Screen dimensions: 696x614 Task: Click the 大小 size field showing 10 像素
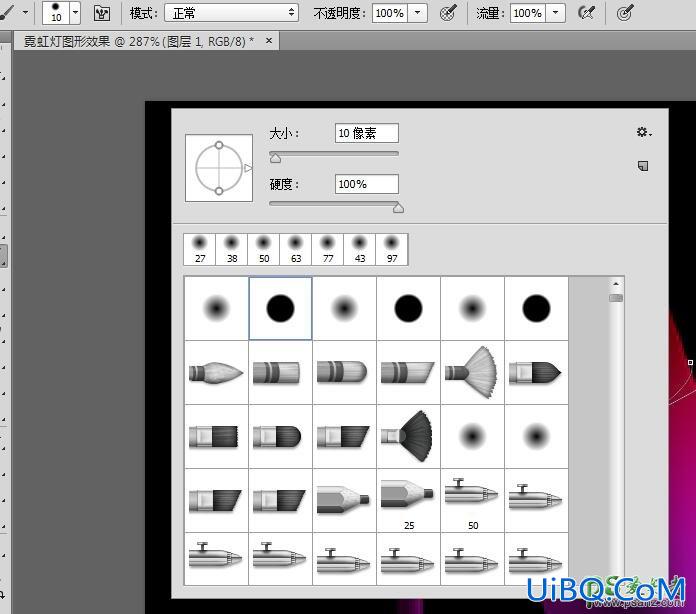pos(367,133)
